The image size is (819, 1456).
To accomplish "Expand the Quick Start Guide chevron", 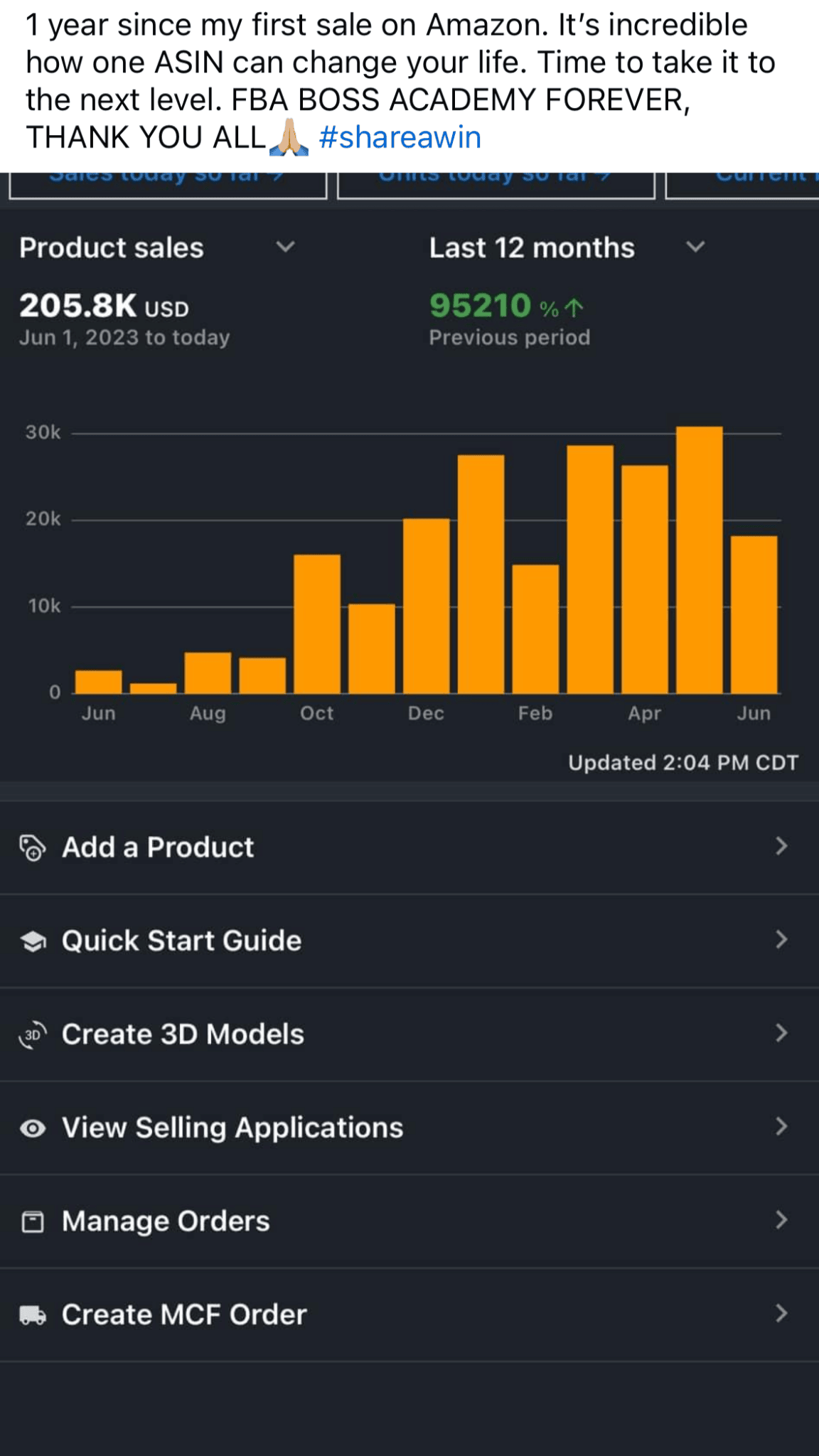I will (781, 941).
